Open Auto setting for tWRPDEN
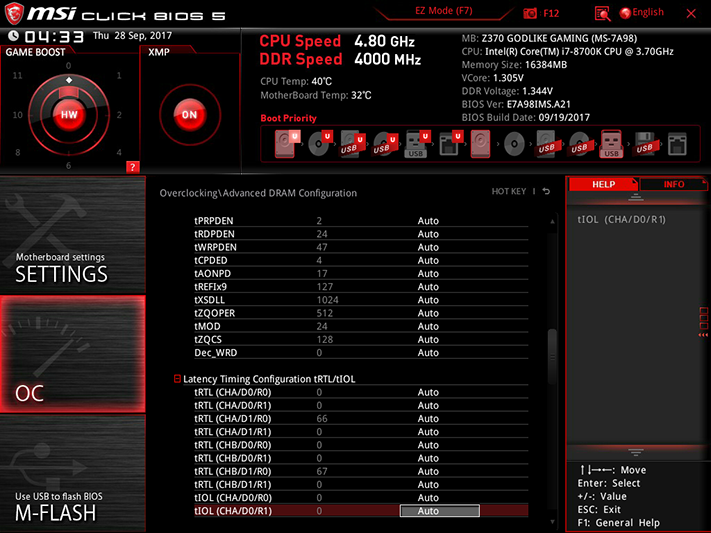Viewport: 711px width, 533px height. coord(428,247)
